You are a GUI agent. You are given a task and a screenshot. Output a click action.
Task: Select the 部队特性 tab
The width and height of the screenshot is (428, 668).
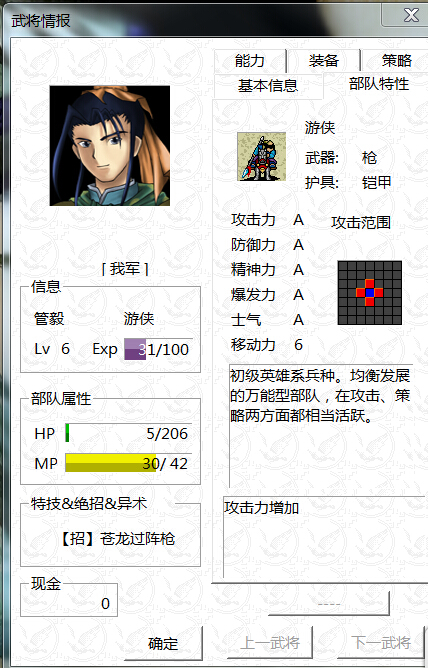click(379, 84)
